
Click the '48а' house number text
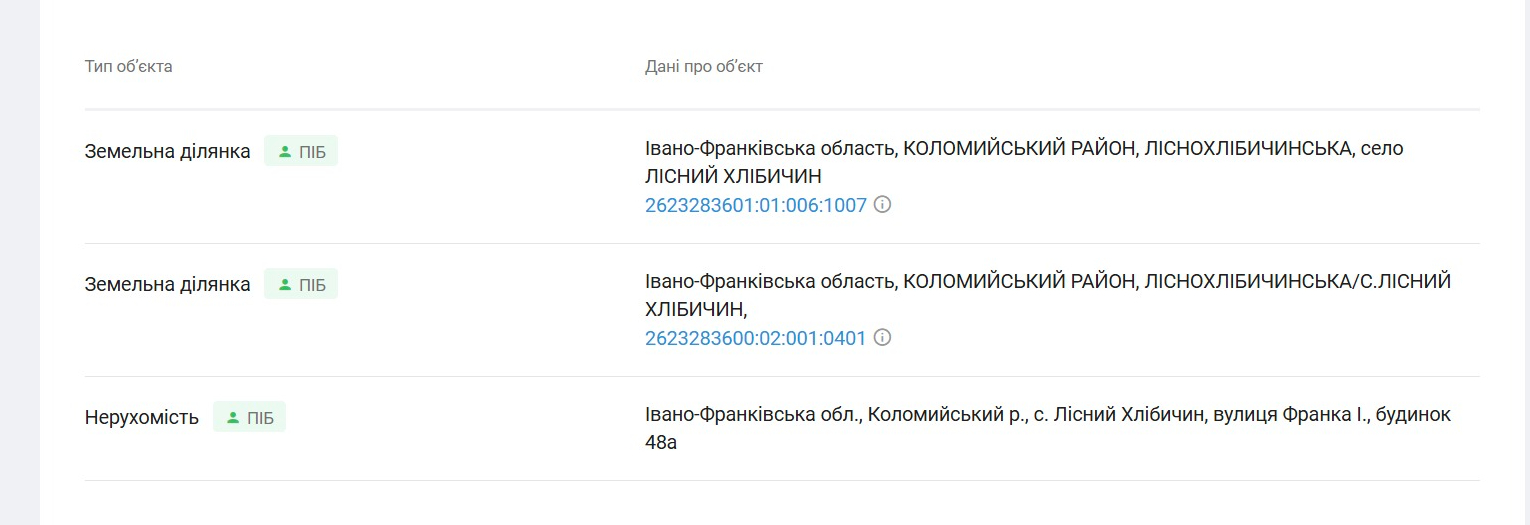[661, 442]
